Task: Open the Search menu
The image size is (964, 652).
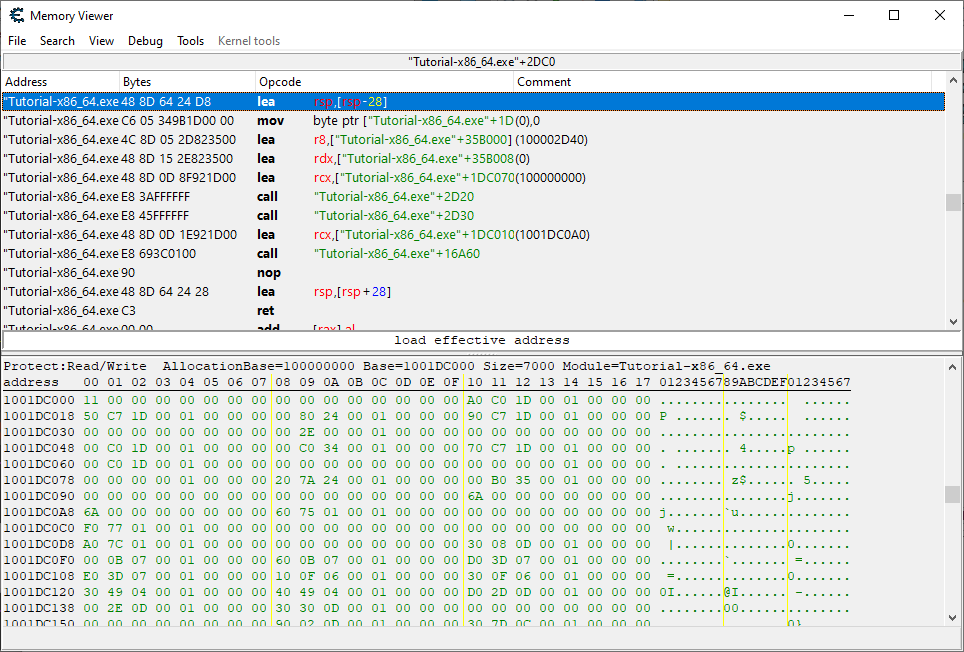Action: 57,41
